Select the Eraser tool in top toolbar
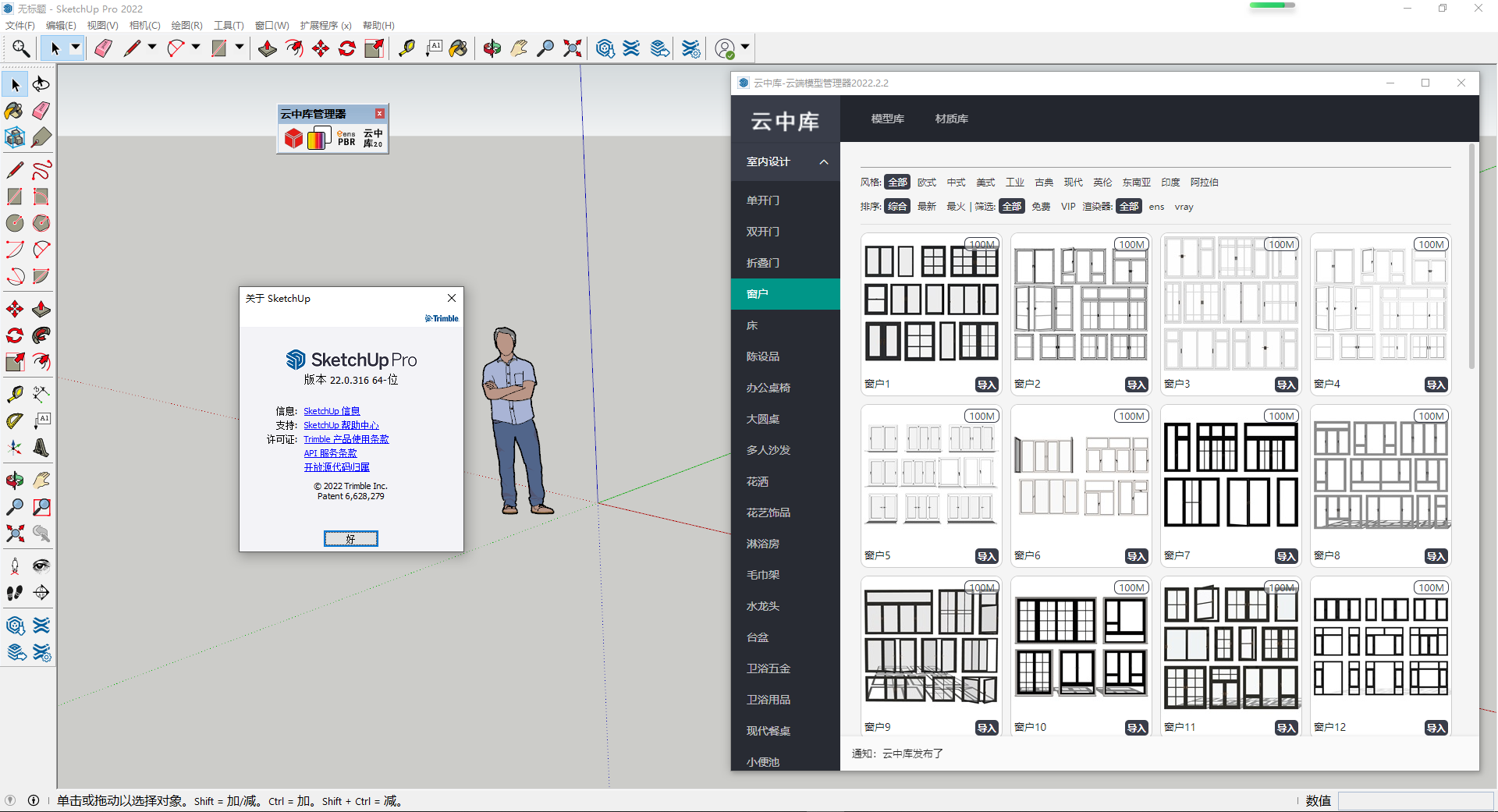1498x812 pixels. click(103, 48)
